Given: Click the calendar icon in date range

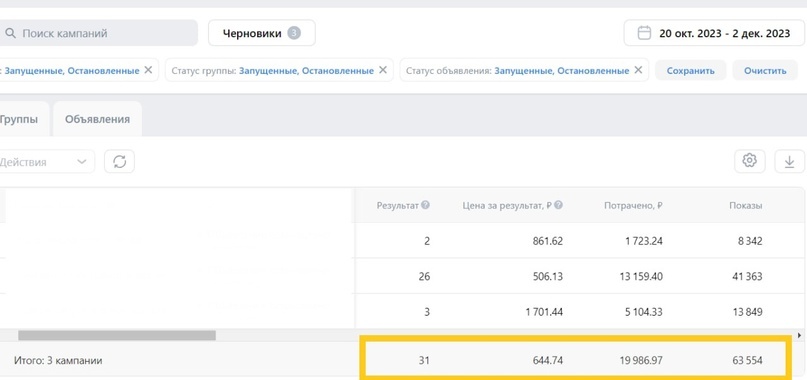Looking at the screenshot, I should click(644, 33).
